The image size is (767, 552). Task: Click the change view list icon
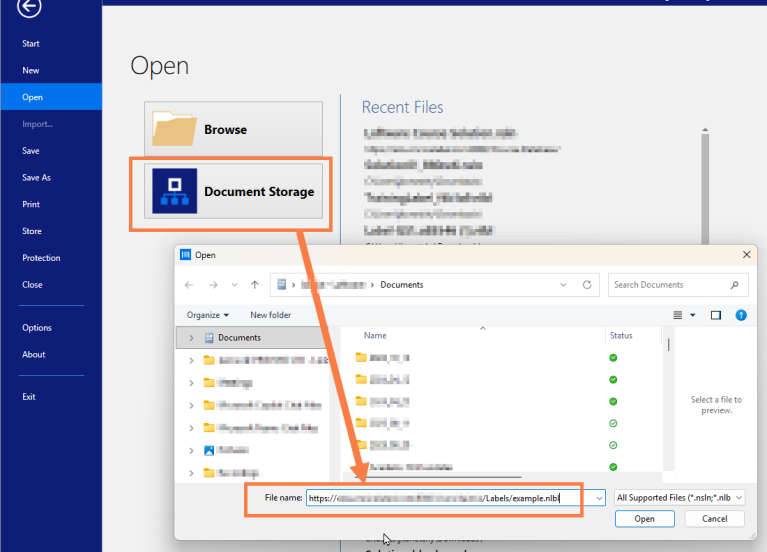point(677,315)
